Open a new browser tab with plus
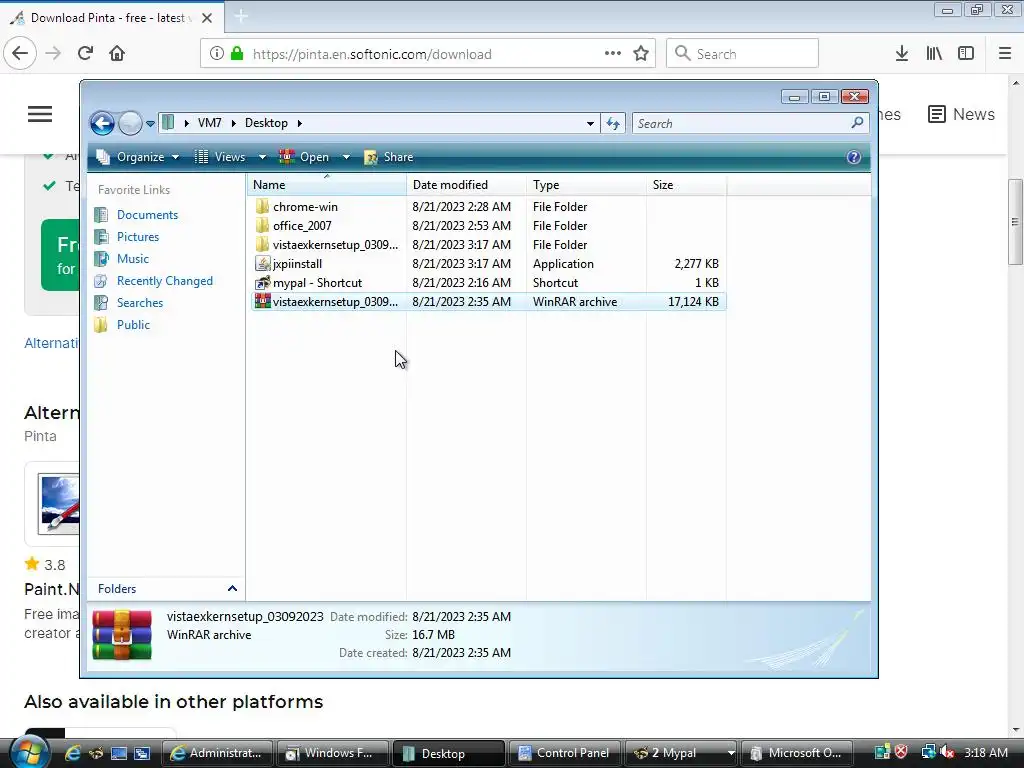Image resolution: width=1024 pixels, height=768 pixels. 241,16
